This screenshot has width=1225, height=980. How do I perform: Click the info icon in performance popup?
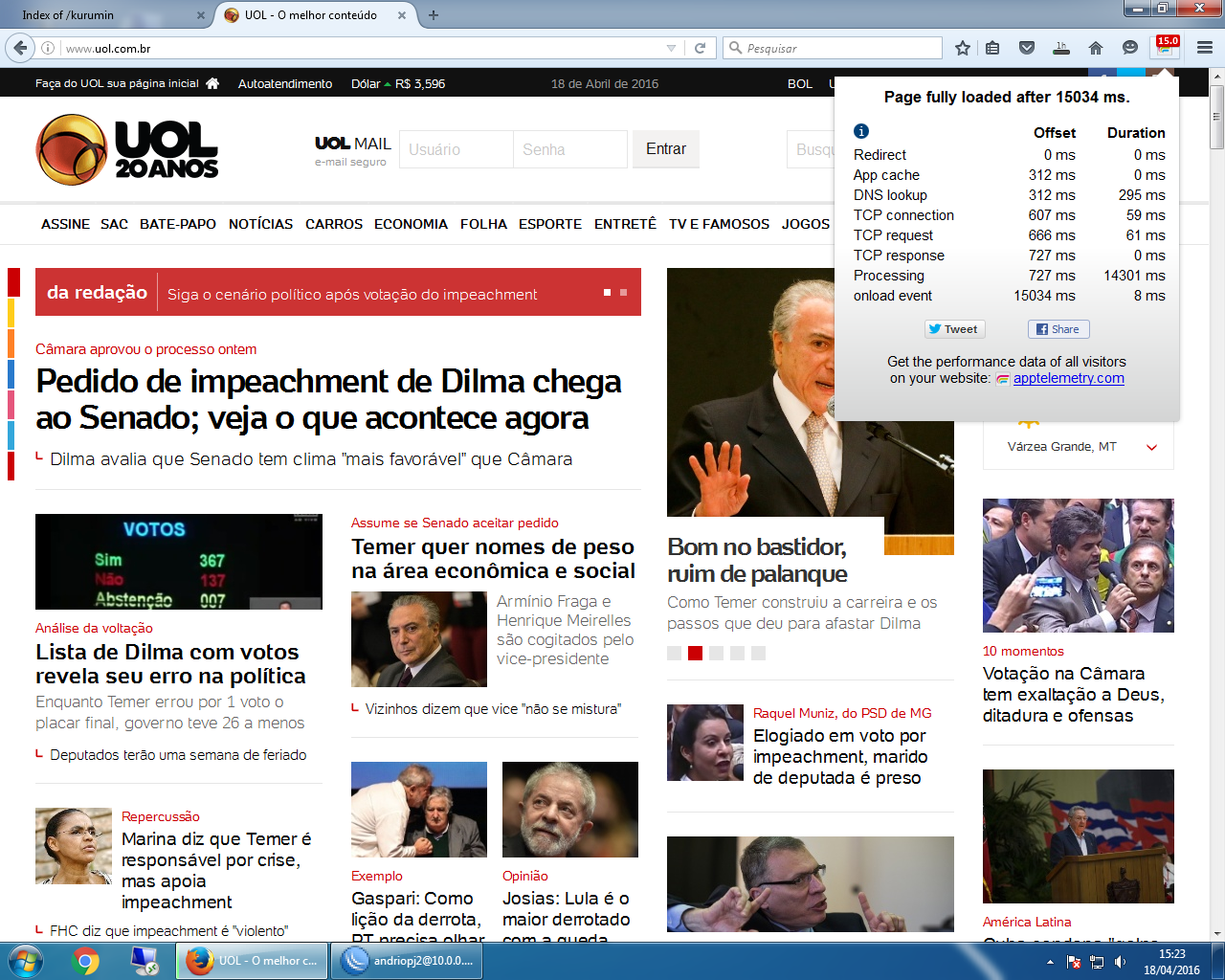click(x=861, y=131)
